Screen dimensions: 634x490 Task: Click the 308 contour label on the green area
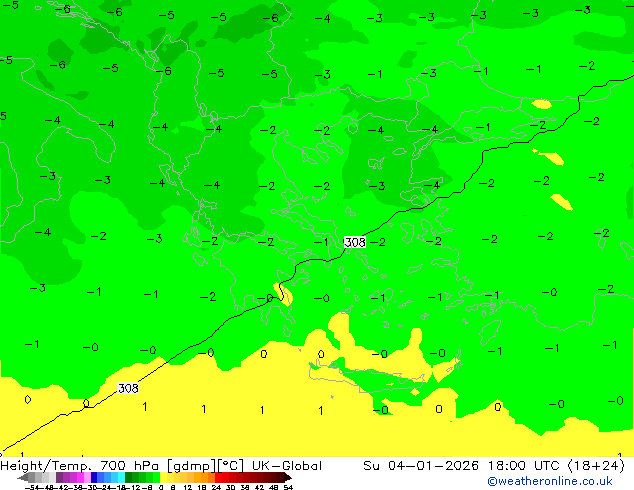[x=355, y=242]
